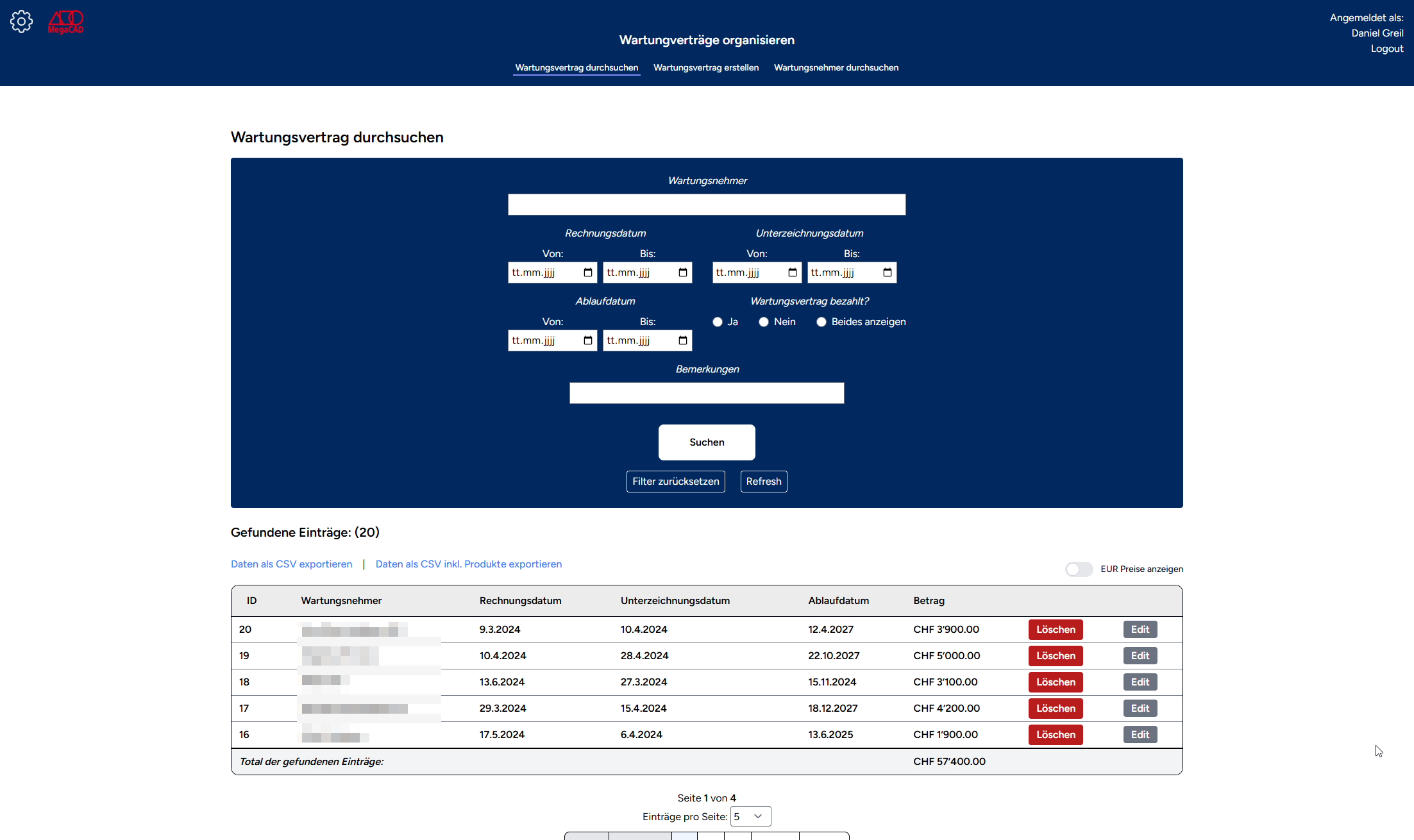Select Beides anzeigen radio option

821,322
